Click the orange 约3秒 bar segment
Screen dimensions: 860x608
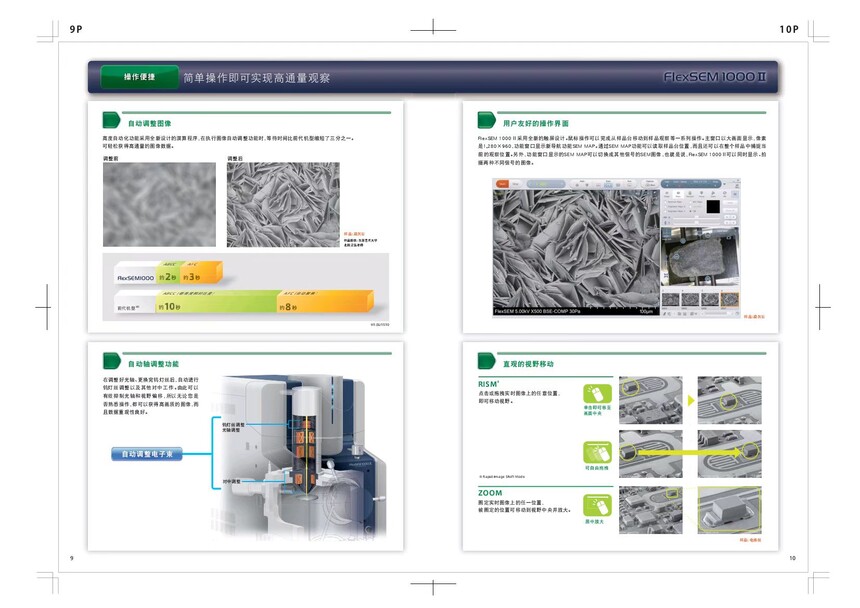pyautogui.click(x=201, y=274)
